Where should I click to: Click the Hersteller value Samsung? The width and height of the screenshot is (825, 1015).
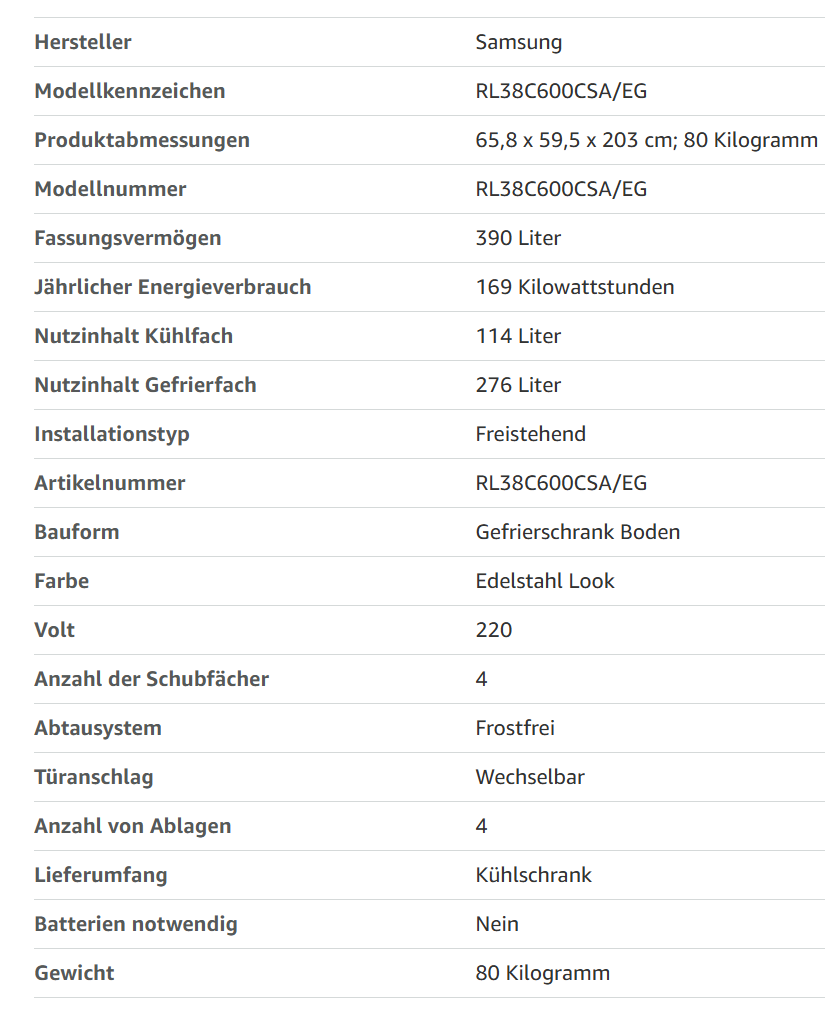(x=519, y=42)
